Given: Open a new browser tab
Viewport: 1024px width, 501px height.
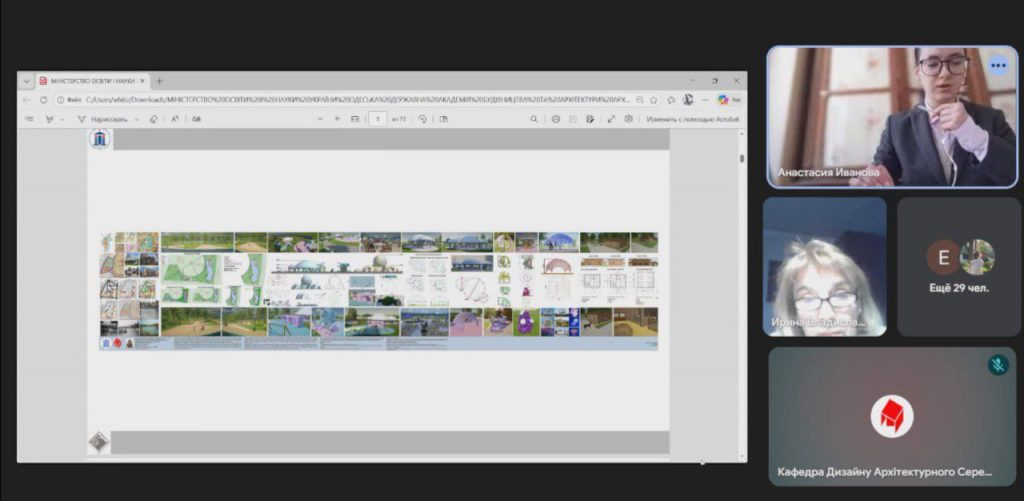Looking at the screenshot, I should pyautogui.click(x=159, y=81).
